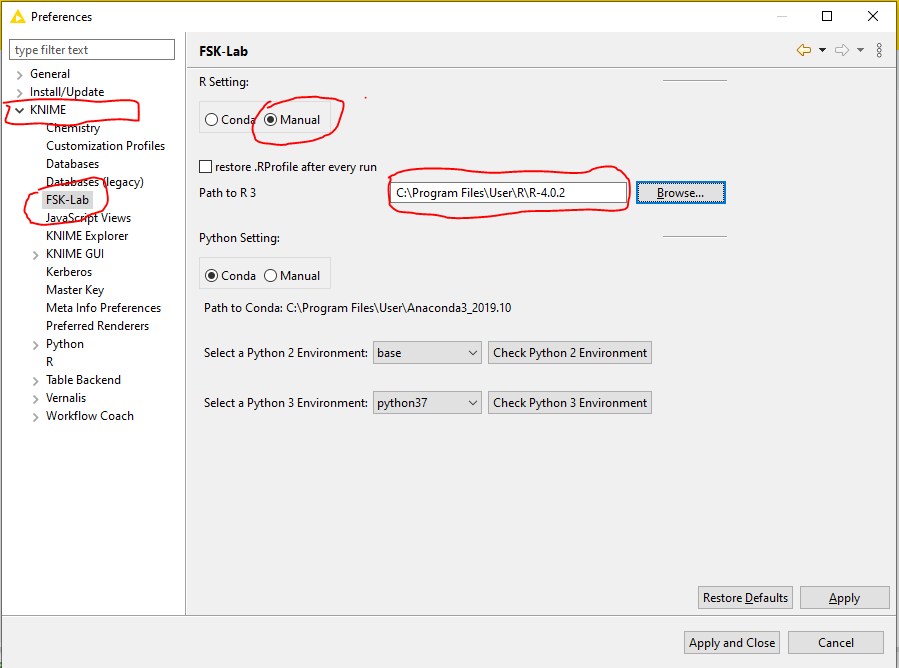The image size is (899, 668).
Task: Open Kerberos preferences page
Action: [x=69, y=272]
